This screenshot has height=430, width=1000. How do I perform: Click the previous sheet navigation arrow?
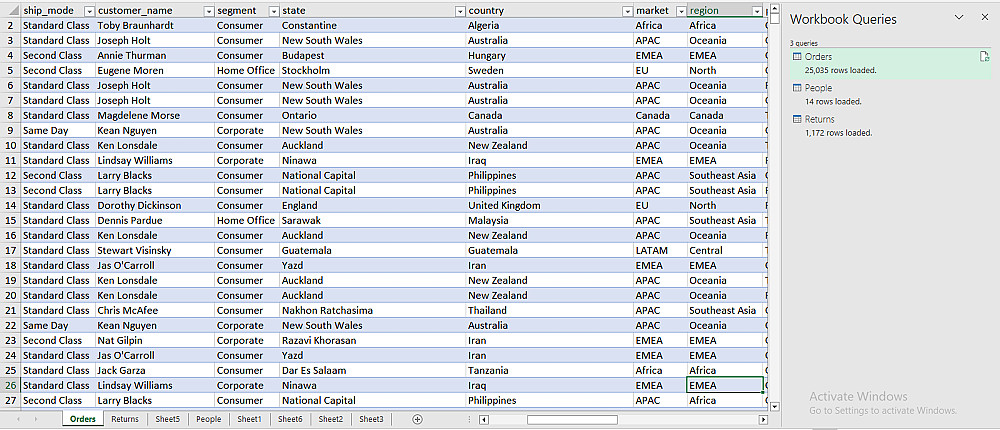(18, 419)
